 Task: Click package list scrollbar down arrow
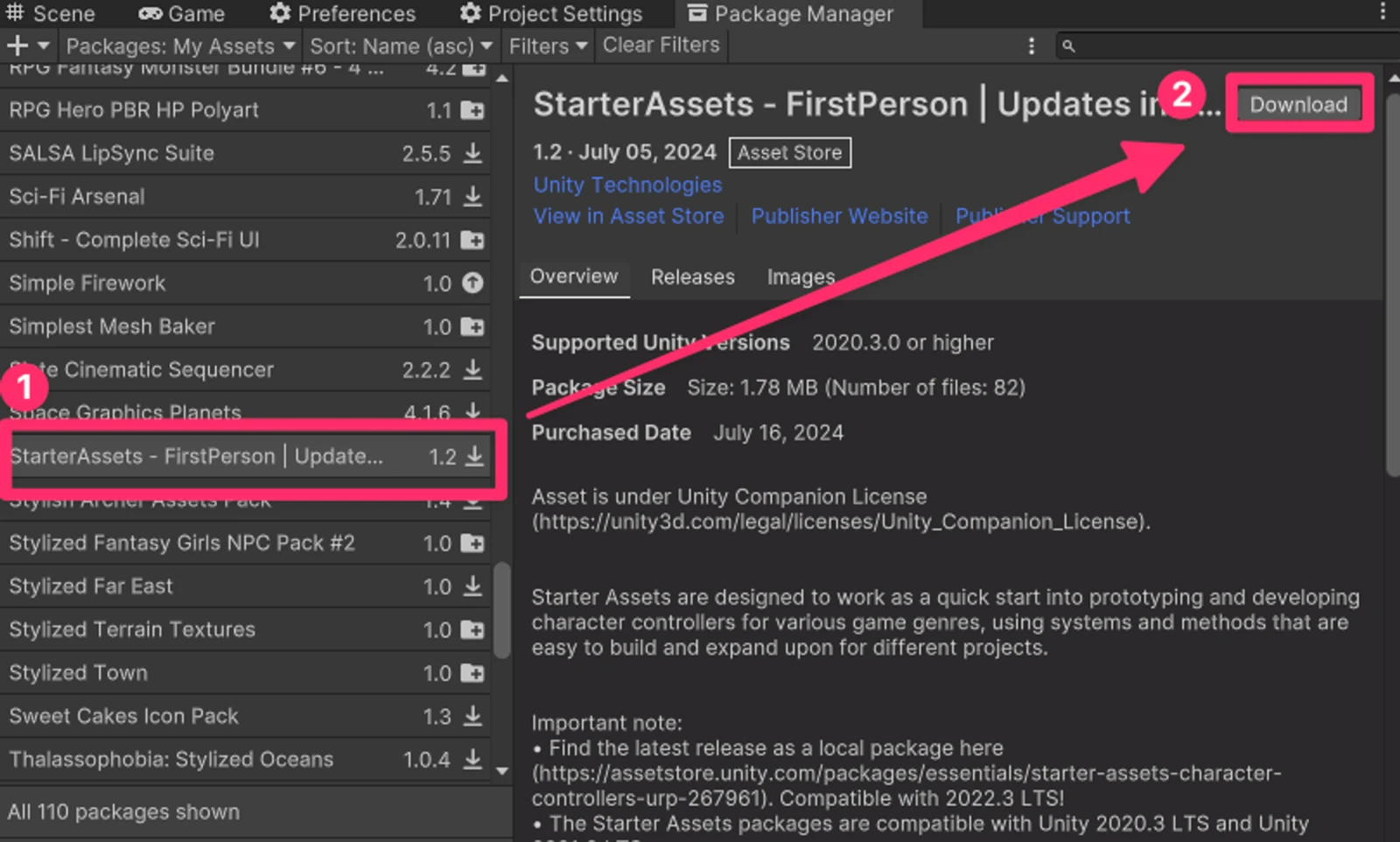pyautogui.click(x=502, y=771)
